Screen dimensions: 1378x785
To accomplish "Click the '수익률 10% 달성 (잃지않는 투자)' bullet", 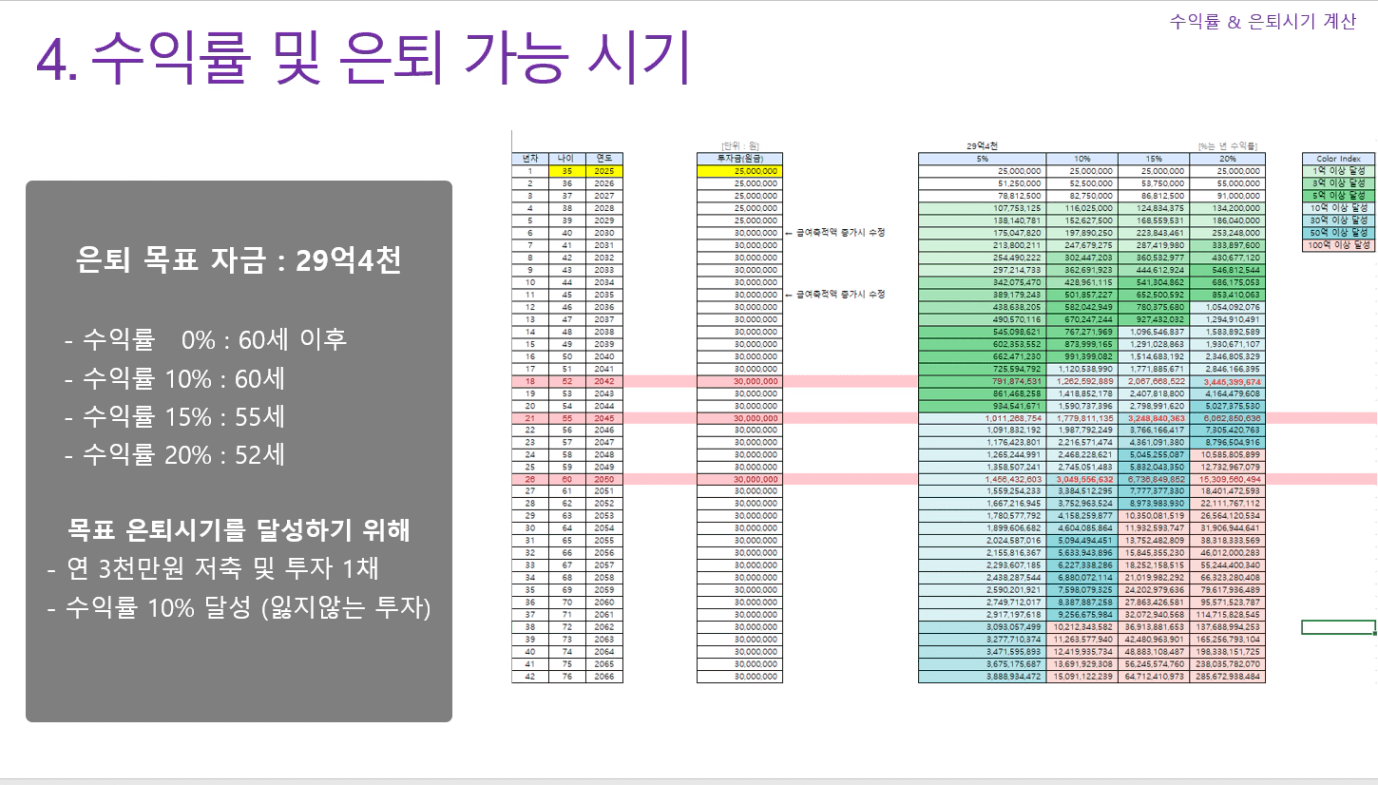I will pos(238,607).
